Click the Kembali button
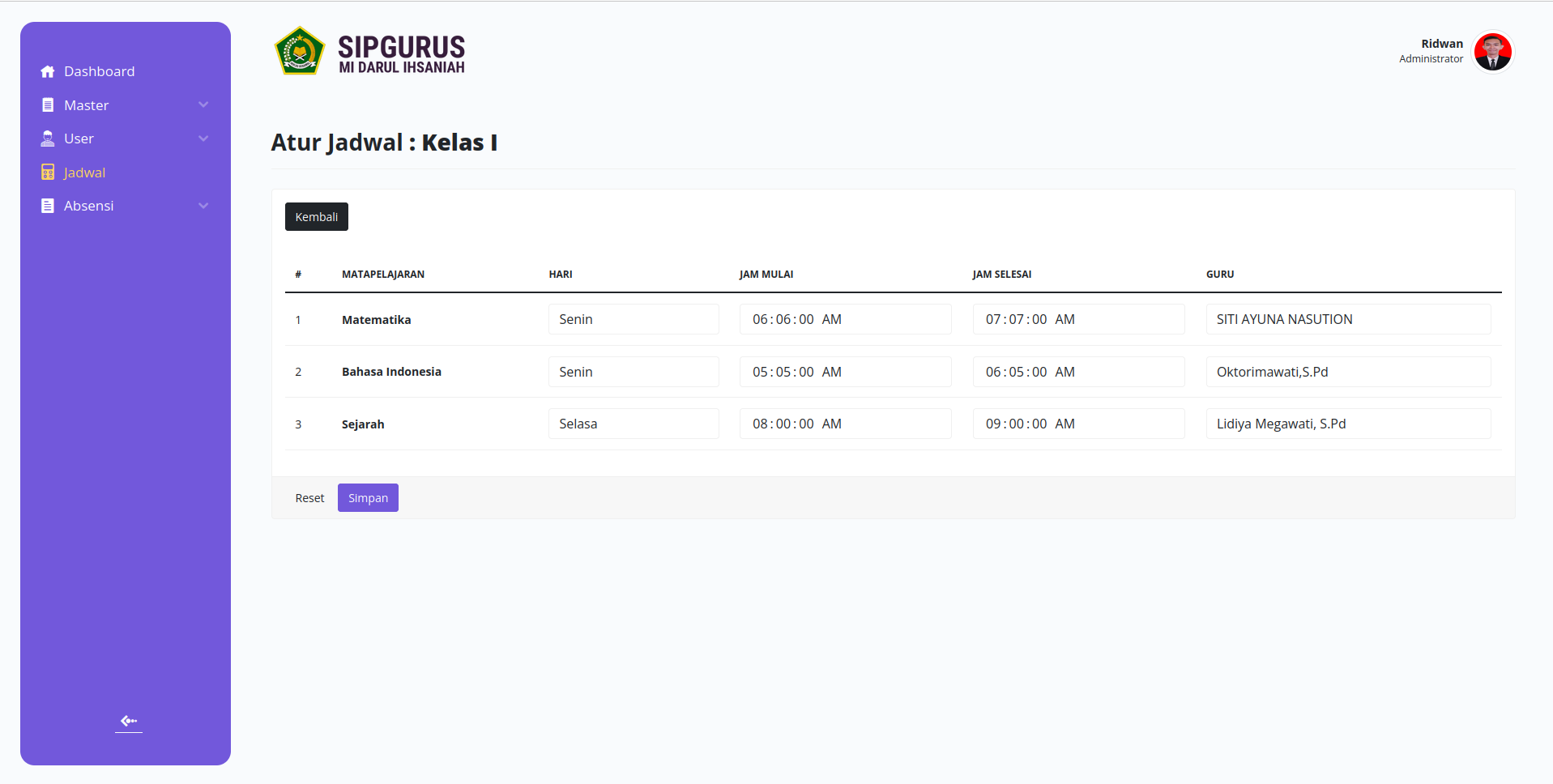1553x784 pixels. [x=317, y=216]
